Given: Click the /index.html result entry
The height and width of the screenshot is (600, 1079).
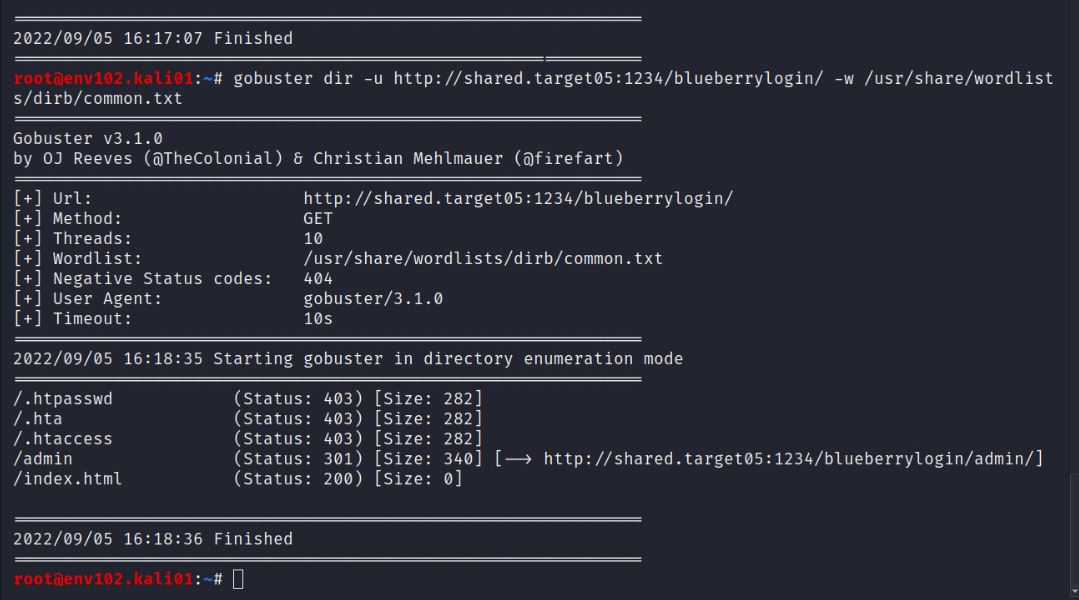Looking at the screenshot, I should click(x=68, y=479).
